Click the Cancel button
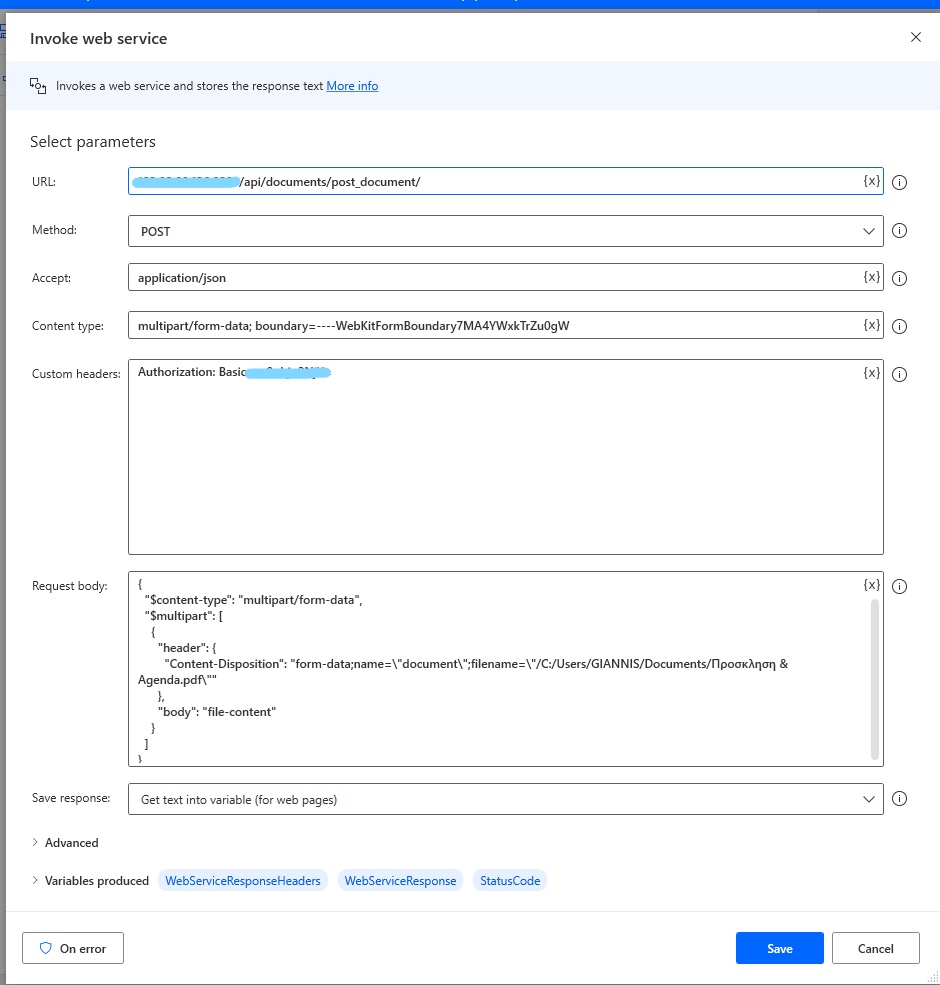Screen dimensions: 940x985 pyautogui.click(x=875, y=947)
